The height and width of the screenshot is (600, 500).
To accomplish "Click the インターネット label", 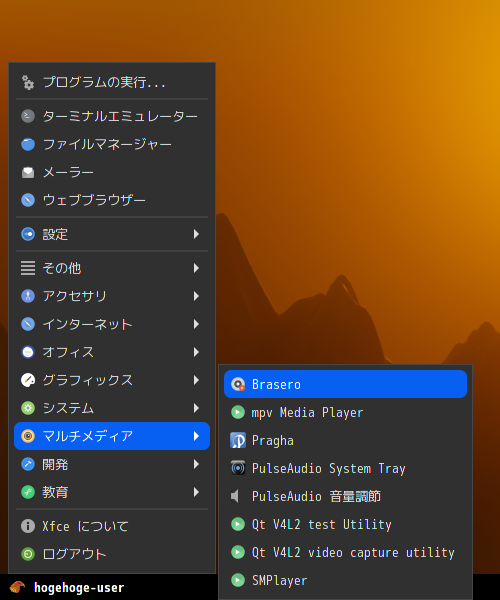I will (x=87, y=324).
